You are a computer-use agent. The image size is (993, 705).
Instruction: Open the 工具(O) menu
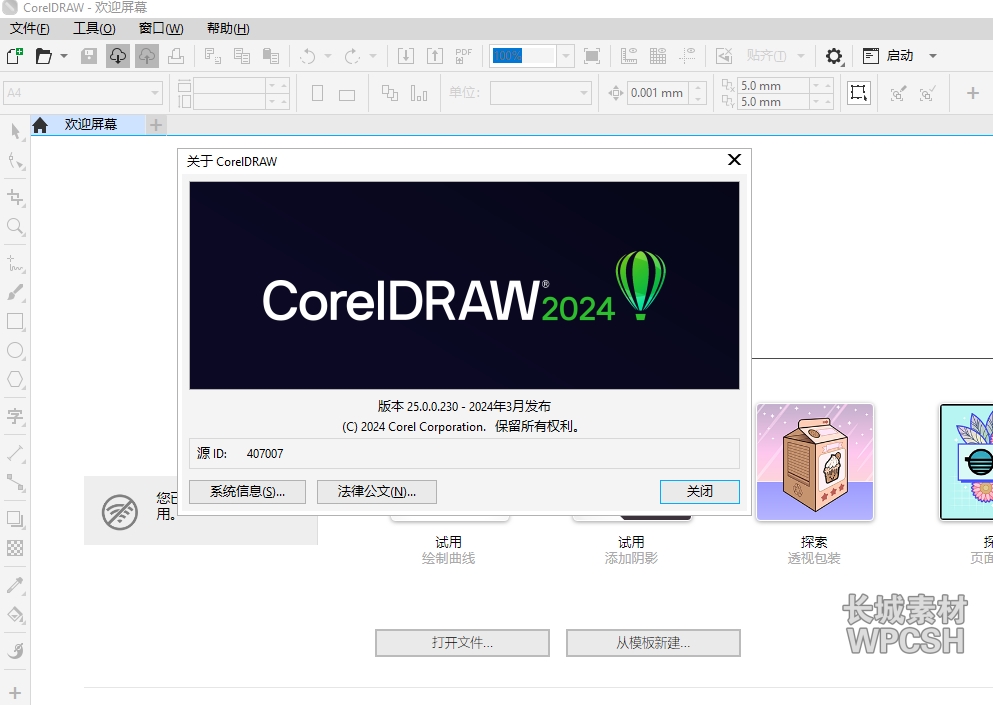(x=94, y=29)
